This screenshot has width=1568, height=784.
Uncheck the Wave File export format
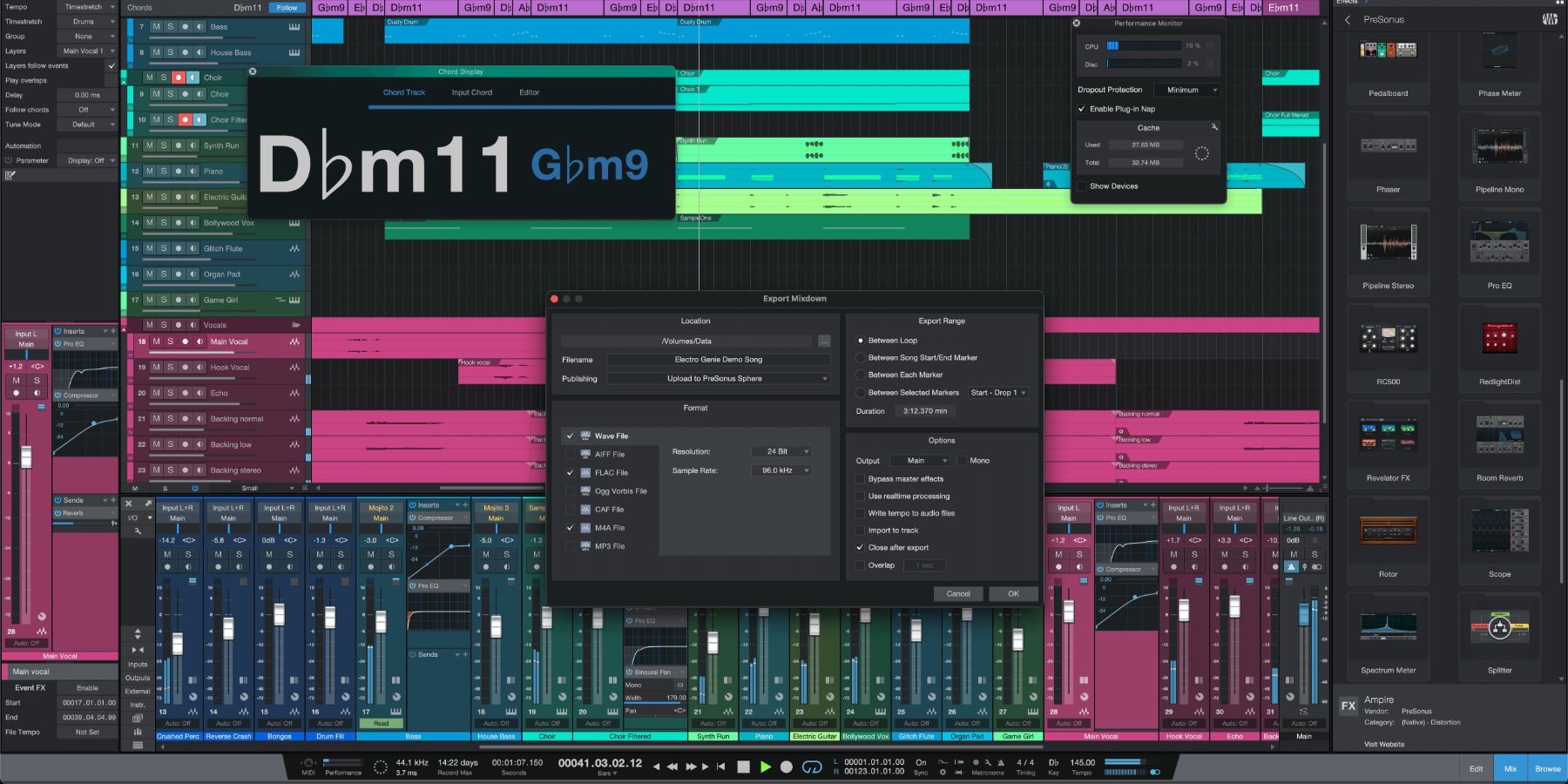[x=571, y=436]
